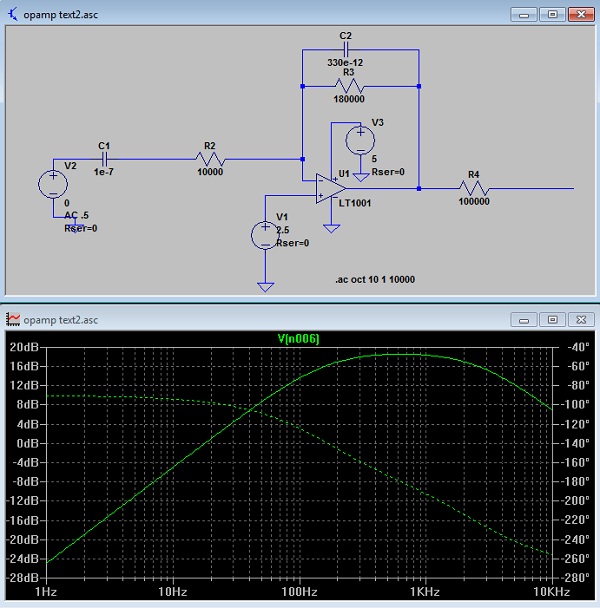The image size is (600, 608).
Task: Select the resistor R2 symbol
Action: coord(211,159)
